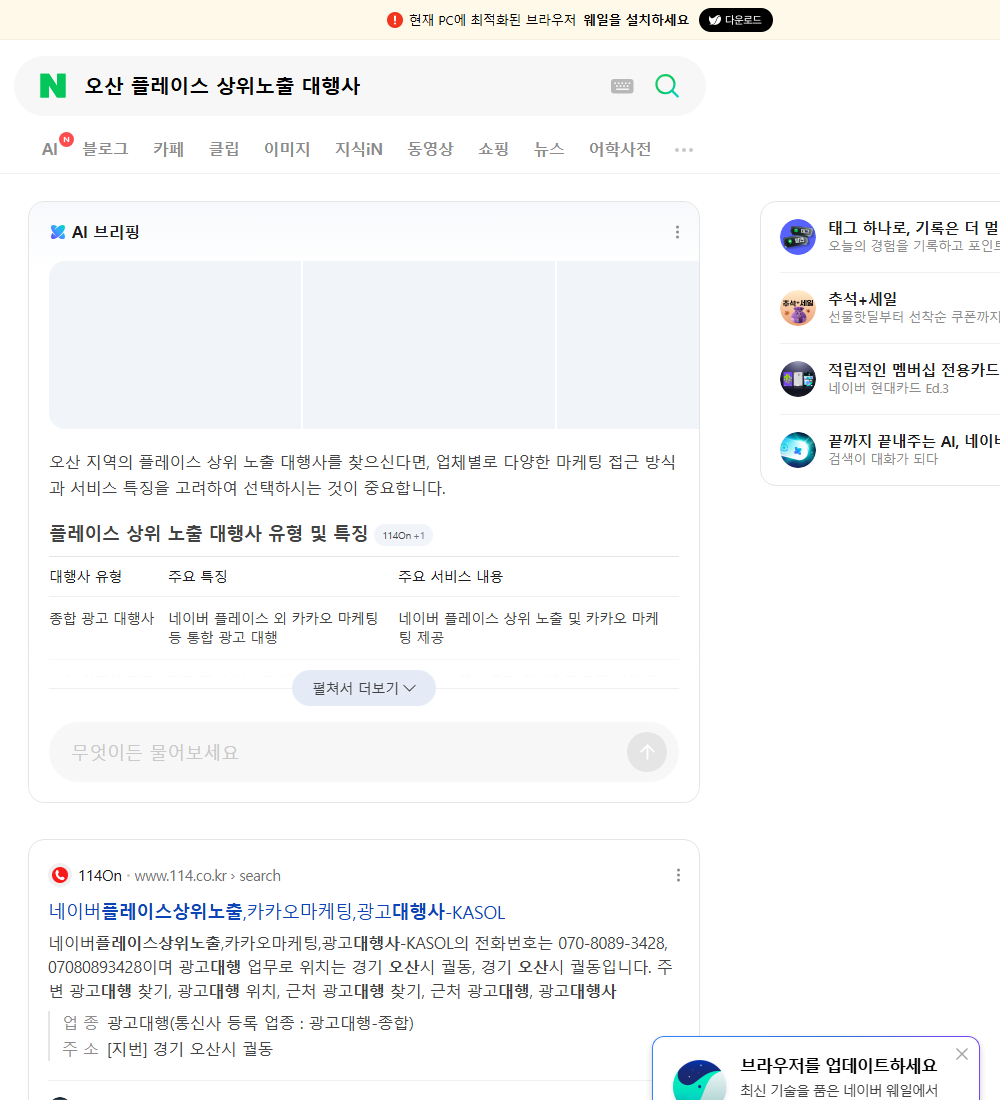Click the 광고대행(통신사 등록 업종 text
The height and width of the screenshot is (1100, 1000).
tap(260, 1023)
